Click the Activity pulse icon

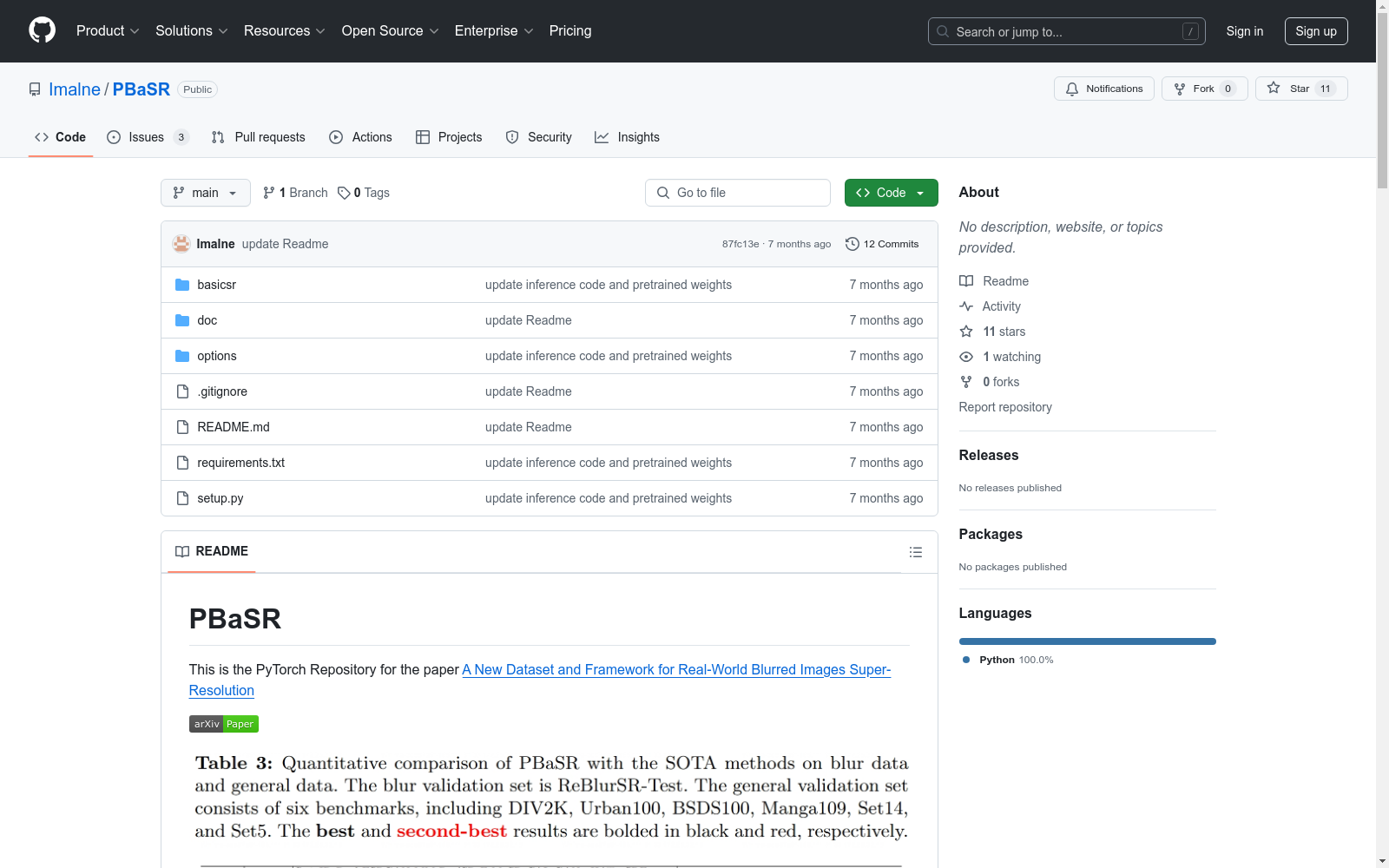tap(966, 306)
